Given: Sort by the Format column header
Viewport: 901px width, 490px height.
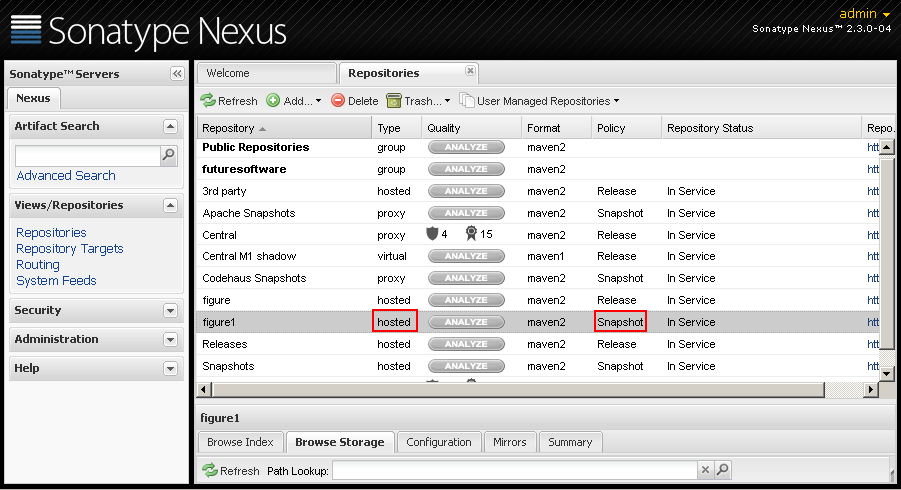Looking at the screenshot, I should 556,128.
